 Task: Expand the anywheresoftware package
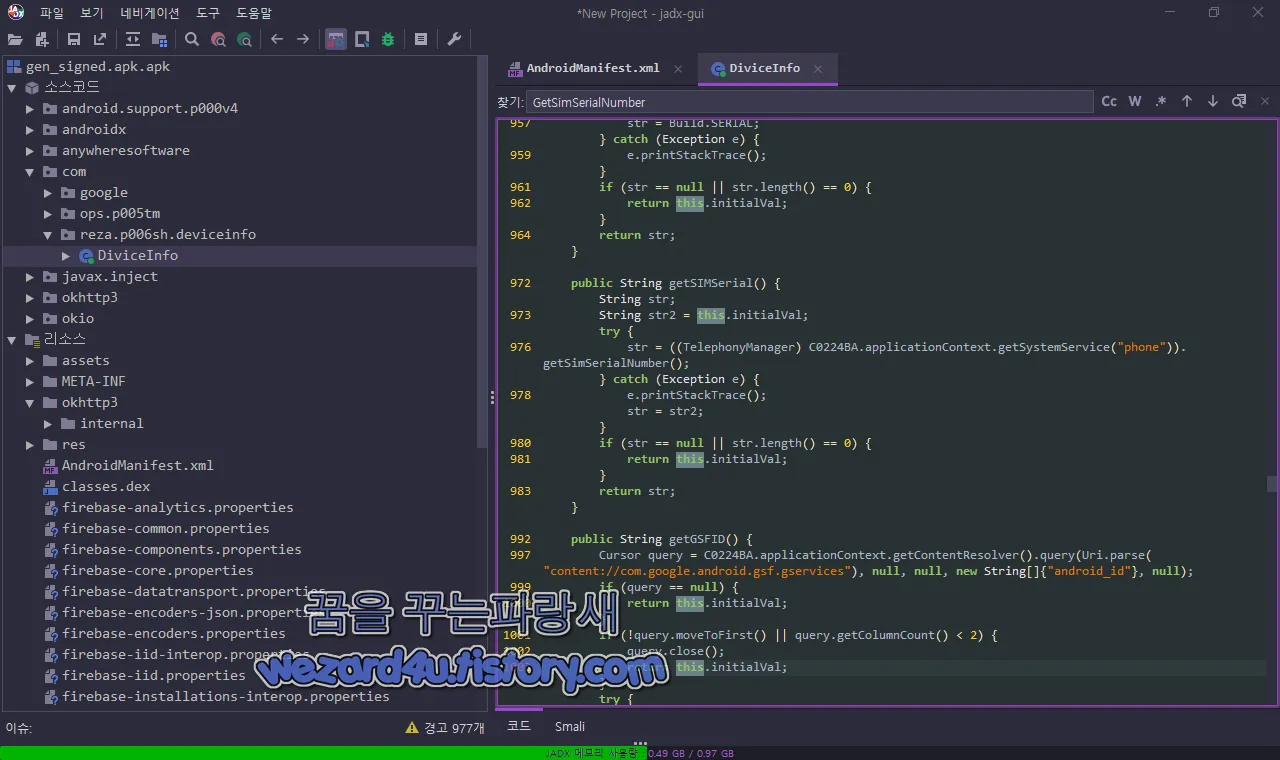click(30, 151)
